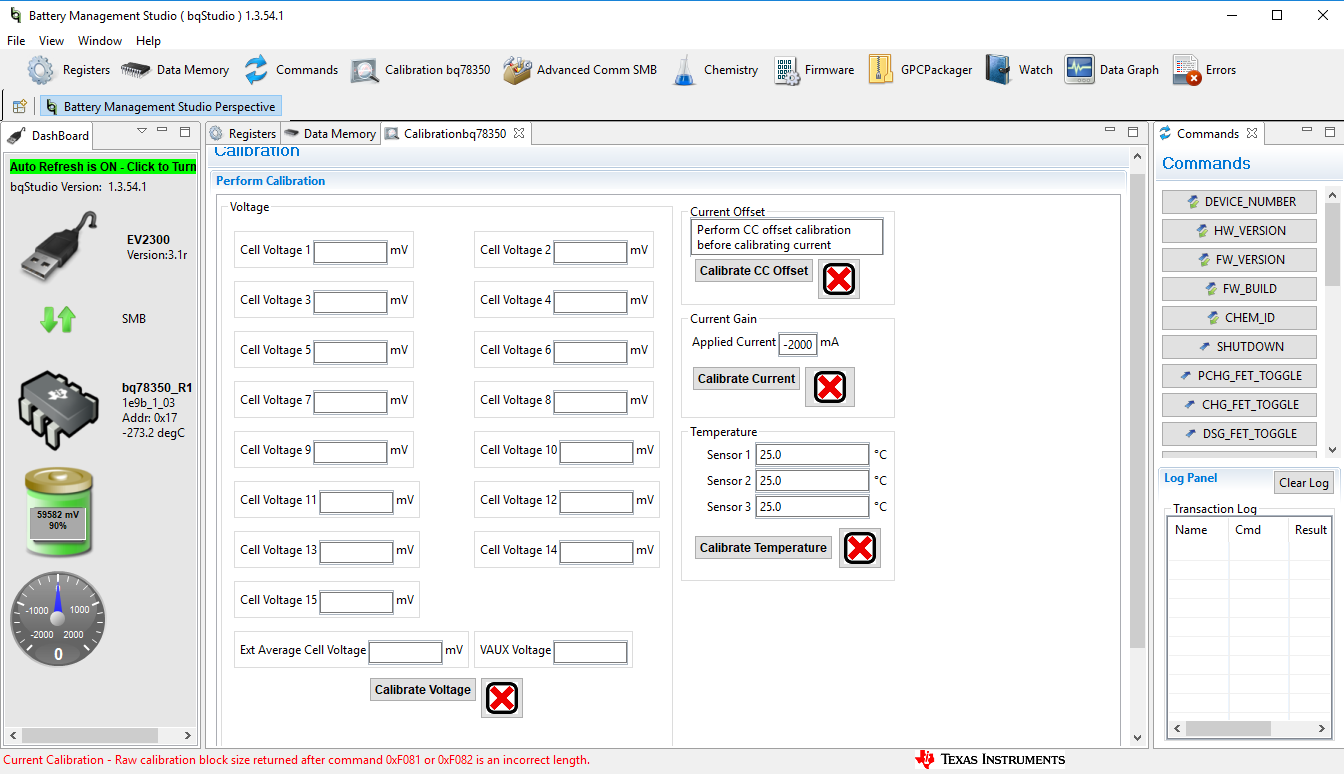Send the SHUTDOWN command
The height and width of the screenshot is (774, 1344).
pos(1239,347)
